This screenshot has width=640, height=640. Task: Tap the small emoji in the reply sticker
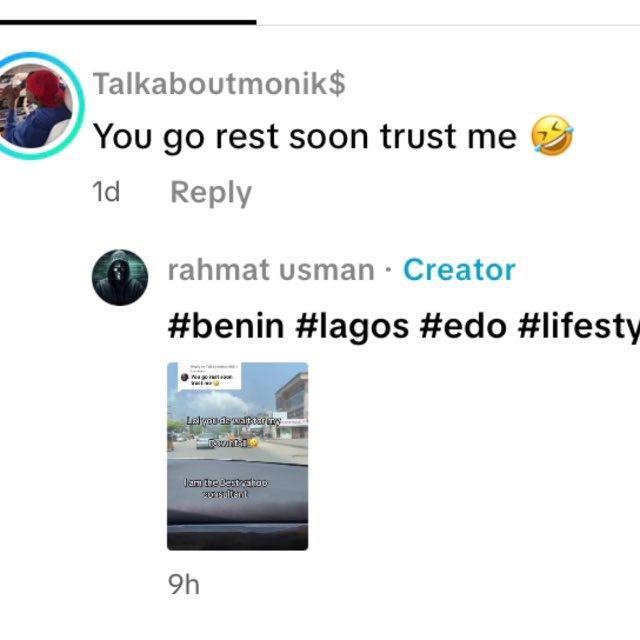(216, 383)
